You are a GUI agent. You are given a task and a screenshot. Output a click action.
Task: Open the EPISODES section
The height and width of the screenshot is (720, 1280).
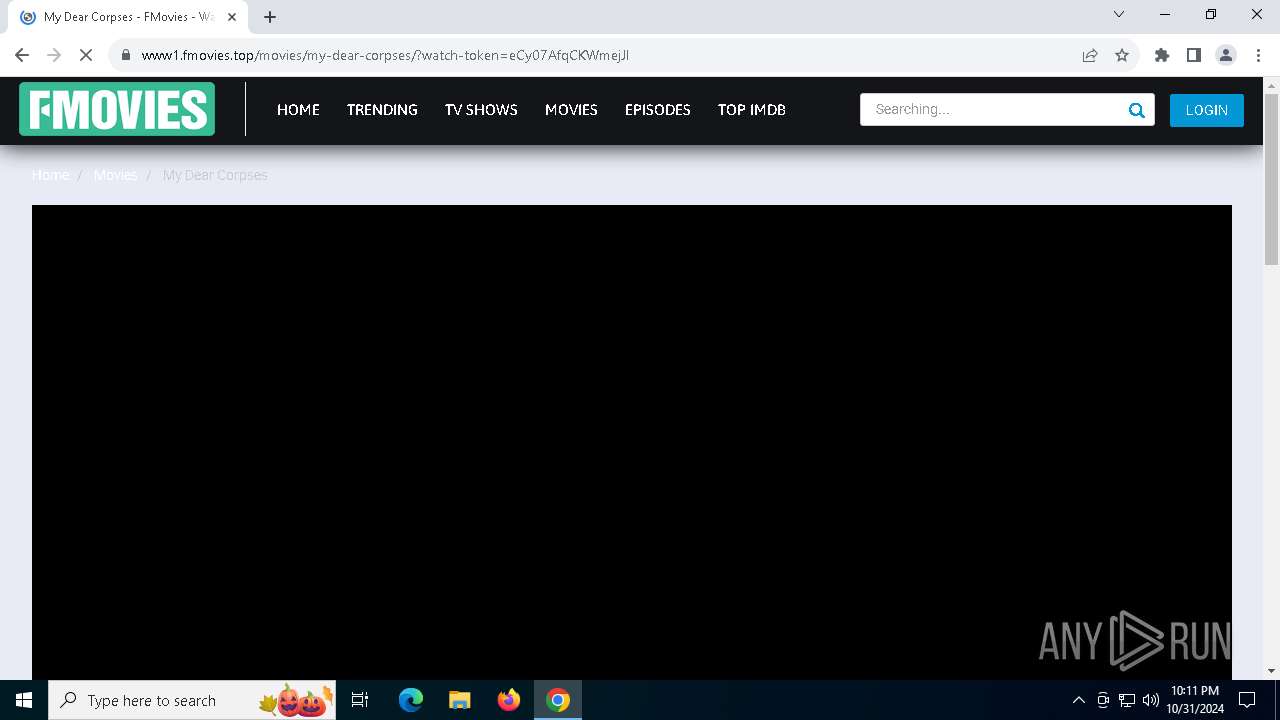[657, 110]
